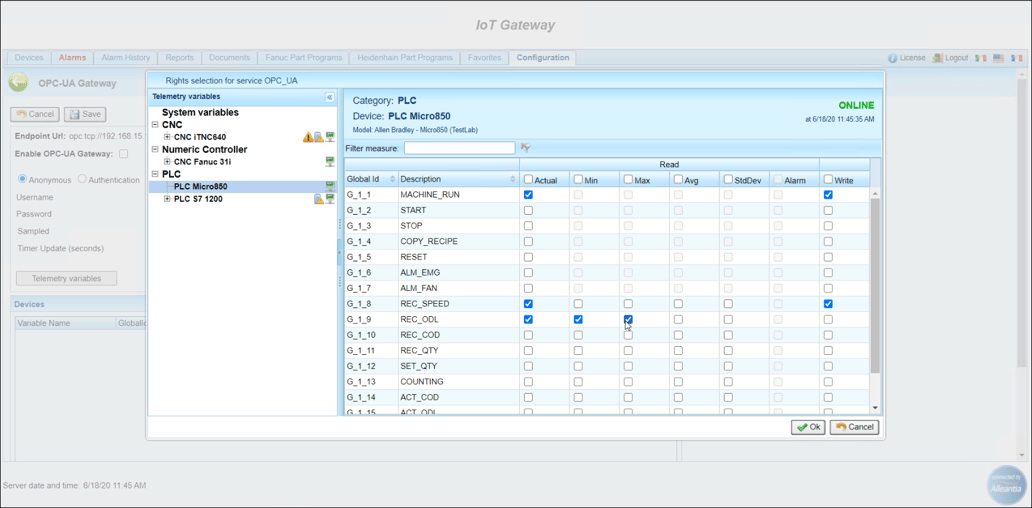Disable Write access for REC_SPEED
Viewport: 1032px width, 508px height.
point(828,304)
